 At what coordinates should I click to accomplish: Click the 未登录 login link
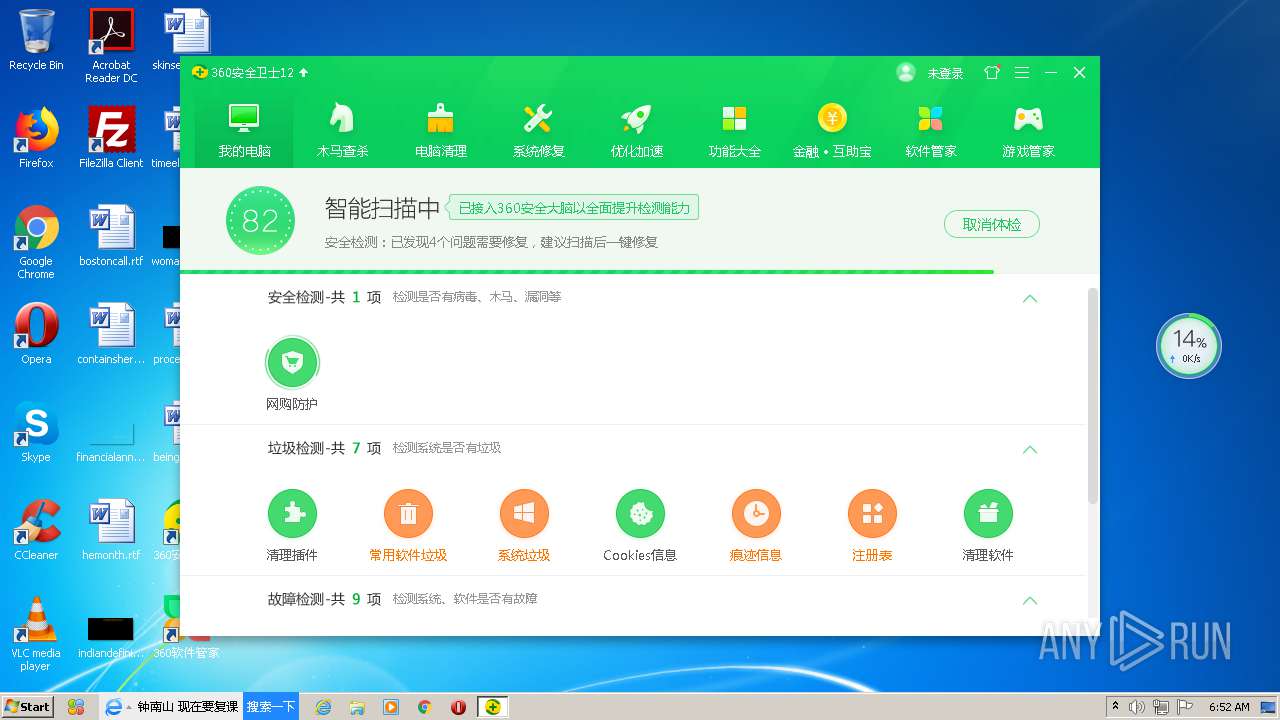coord(945,73)
